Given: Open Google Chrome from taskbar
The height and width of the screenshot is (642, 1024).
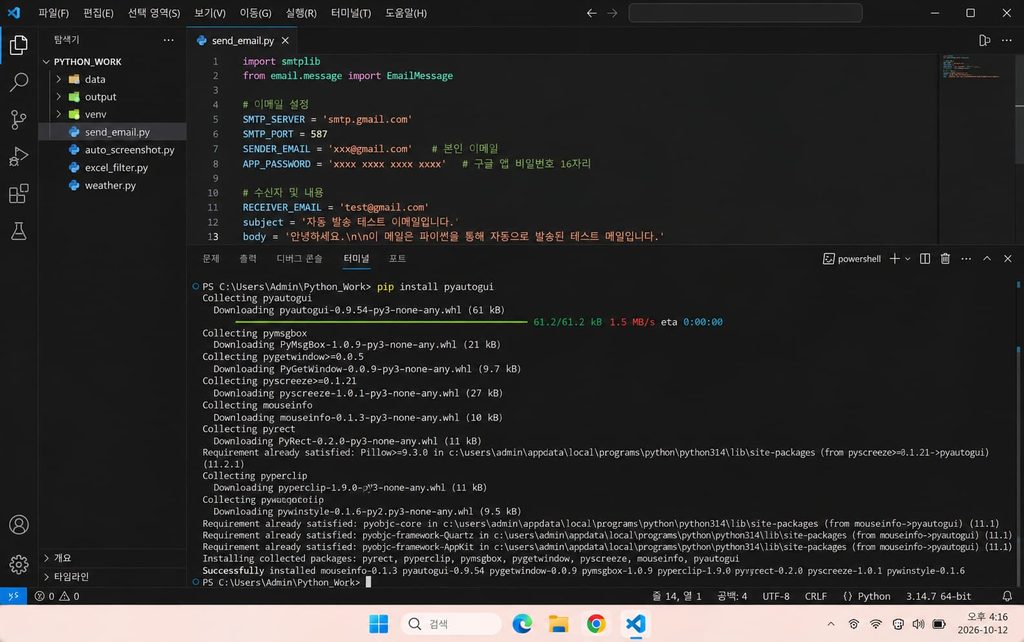Looking at the screenshot, I should [596, 624].
